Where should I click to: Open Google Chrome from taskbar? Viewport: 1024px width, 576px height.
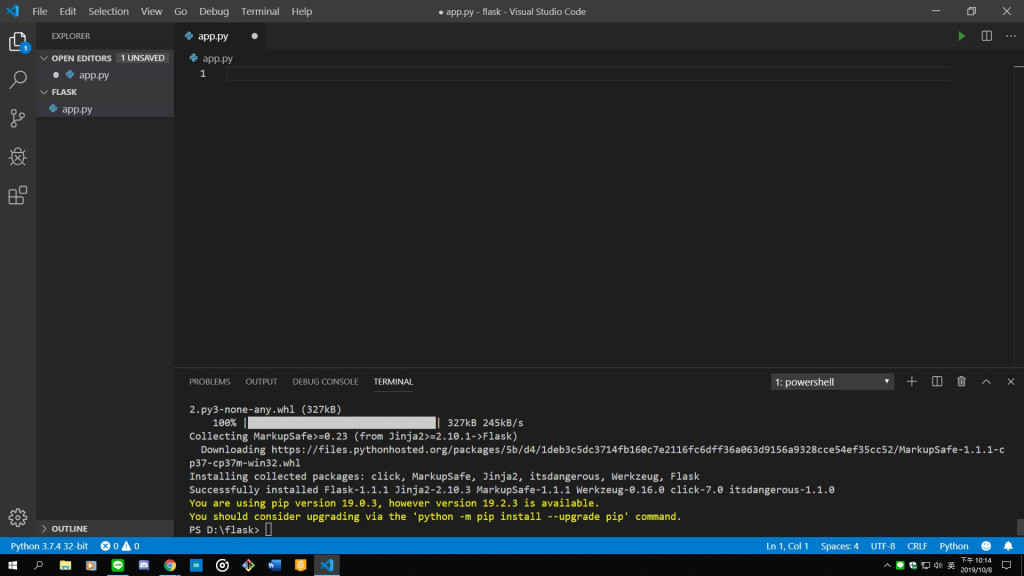(170, 565)
